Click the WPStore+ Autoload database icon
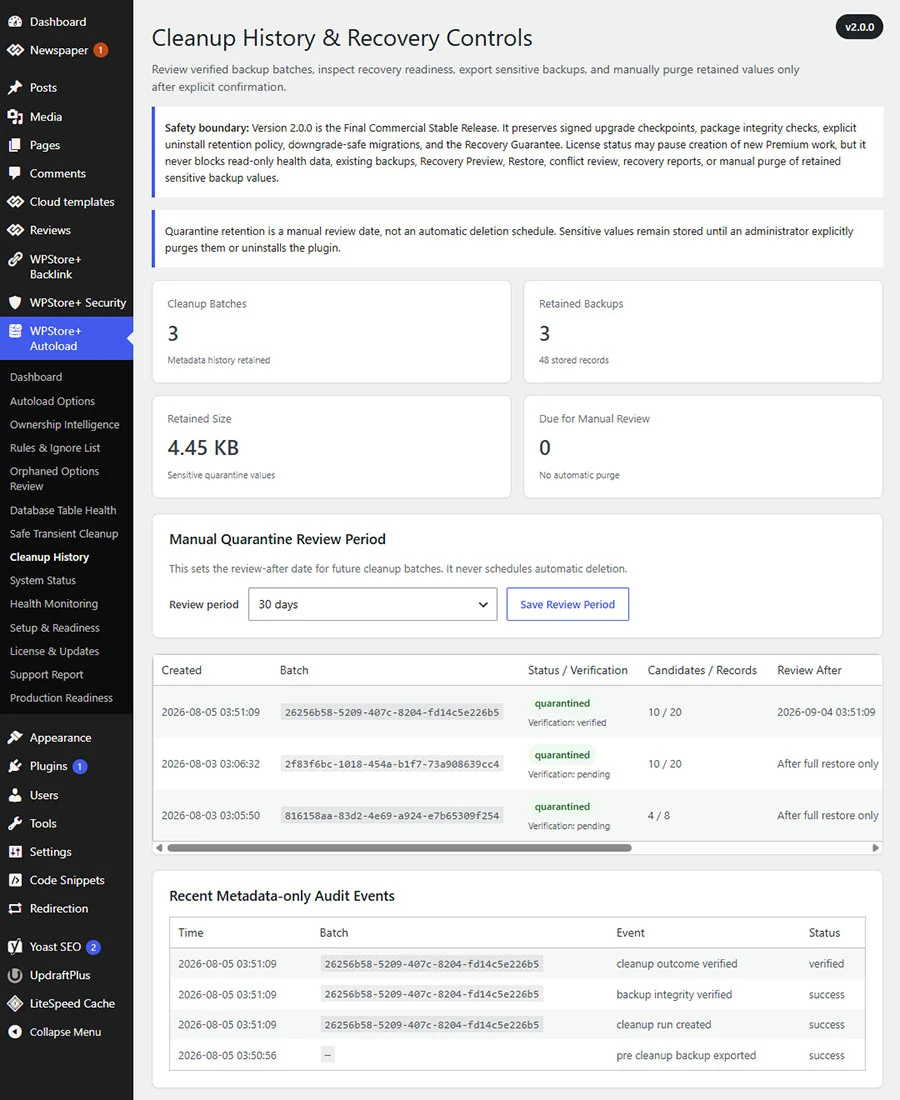 [15, 331]
